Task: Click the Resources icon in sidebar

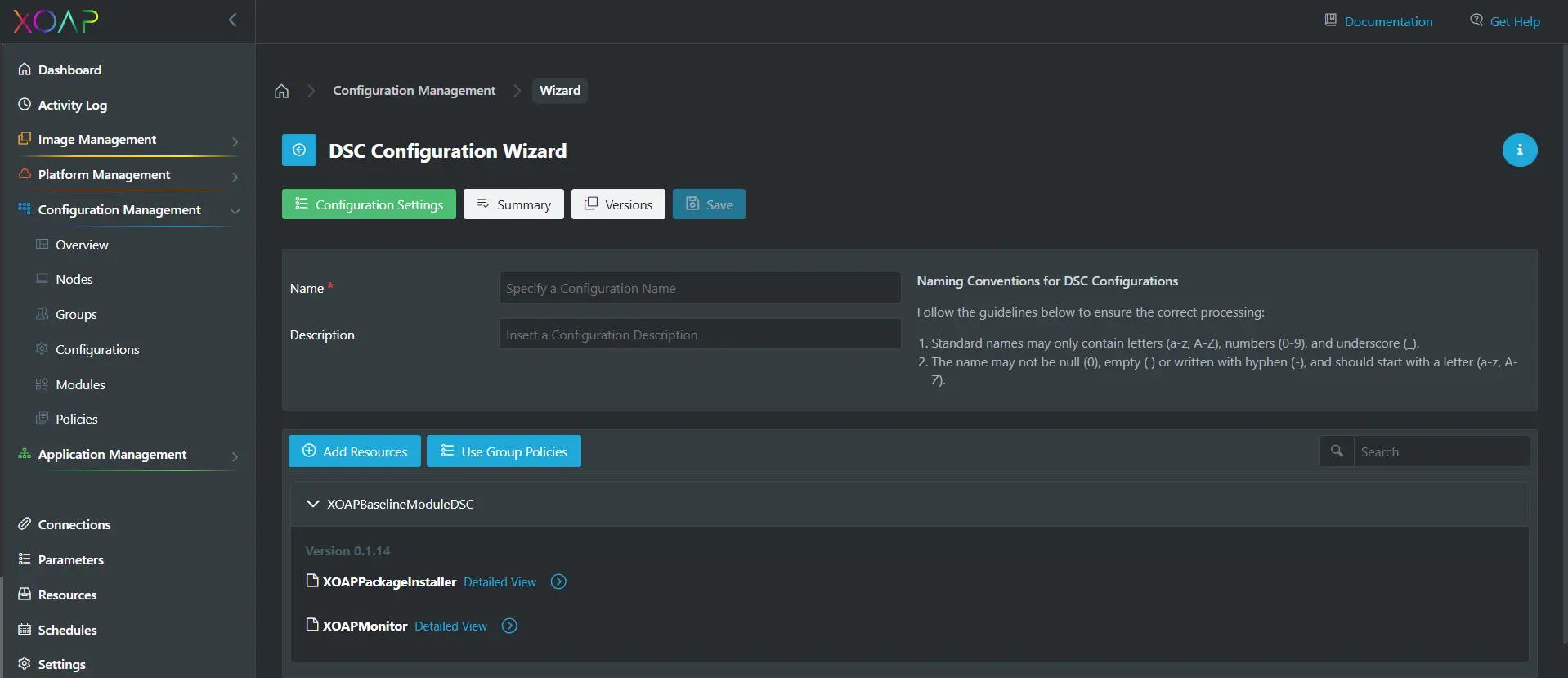Action: 25,594
